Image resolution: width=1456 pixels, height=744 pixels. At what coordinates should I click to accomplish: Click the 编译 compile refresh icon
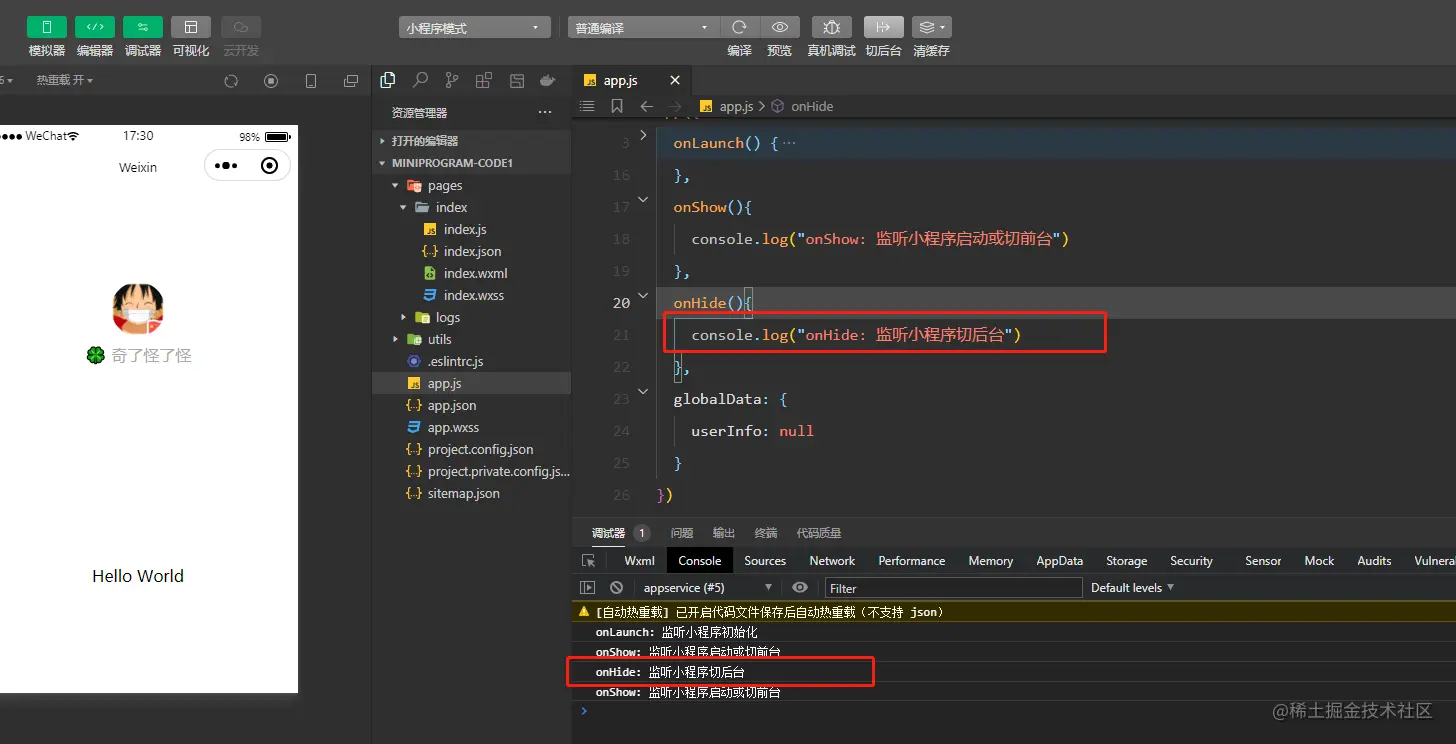pyautogui.click(x=740, y=27)
